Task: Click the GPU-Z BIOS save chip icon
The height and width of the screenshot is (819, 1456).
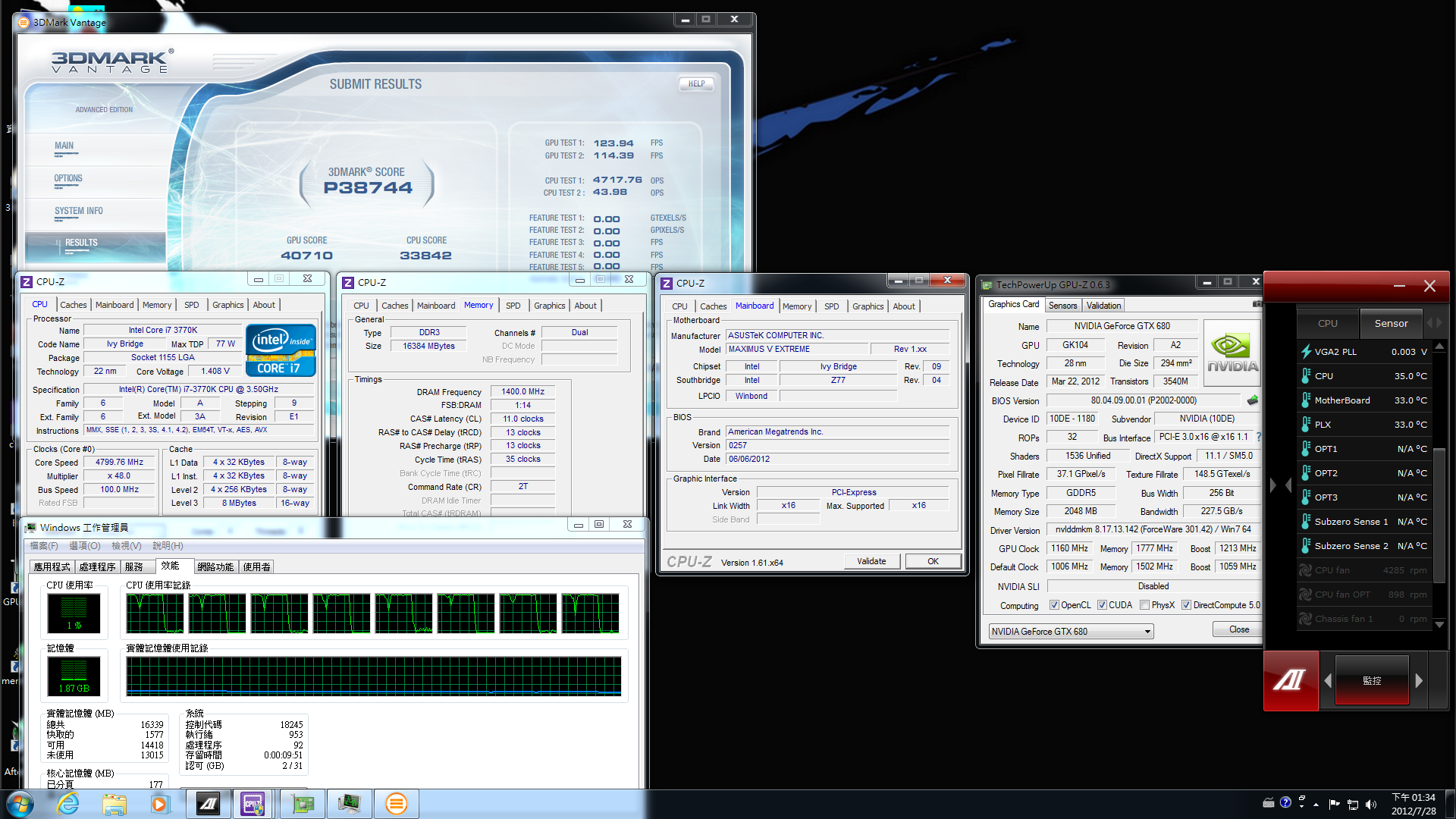Action: pos(1253,400)
